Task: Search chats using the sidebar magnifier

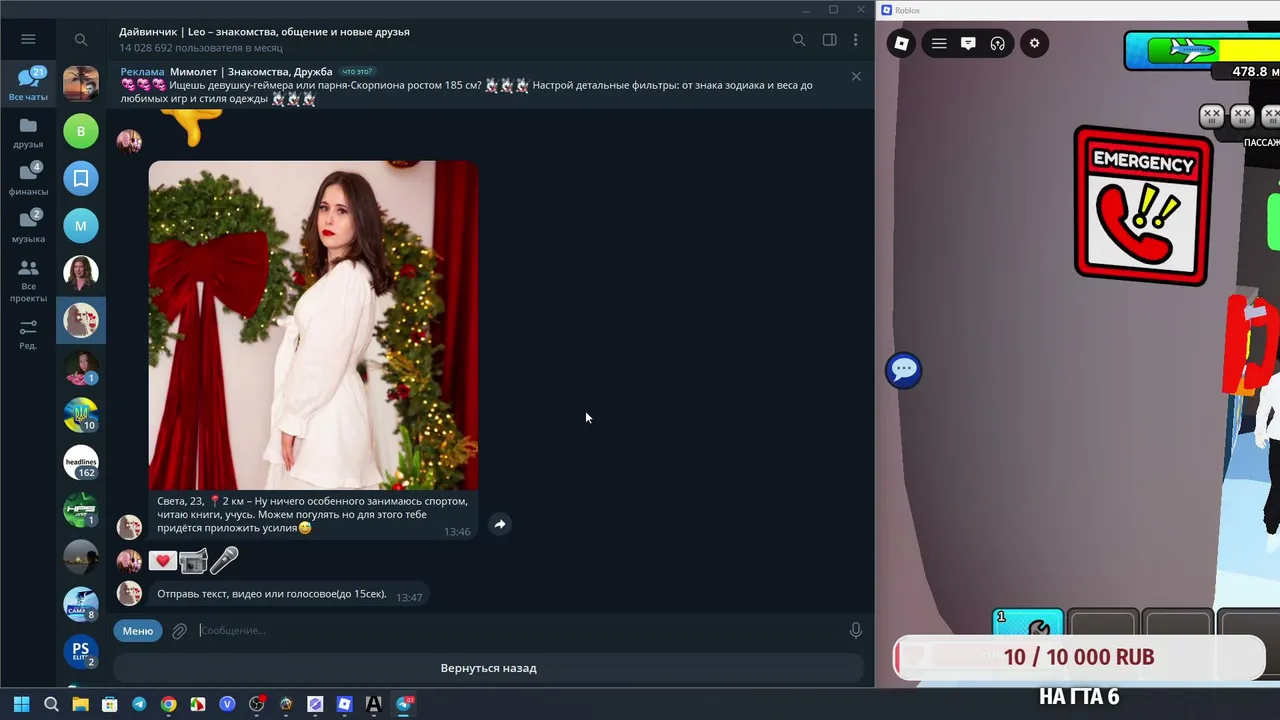Action: [x=81, y=40]
